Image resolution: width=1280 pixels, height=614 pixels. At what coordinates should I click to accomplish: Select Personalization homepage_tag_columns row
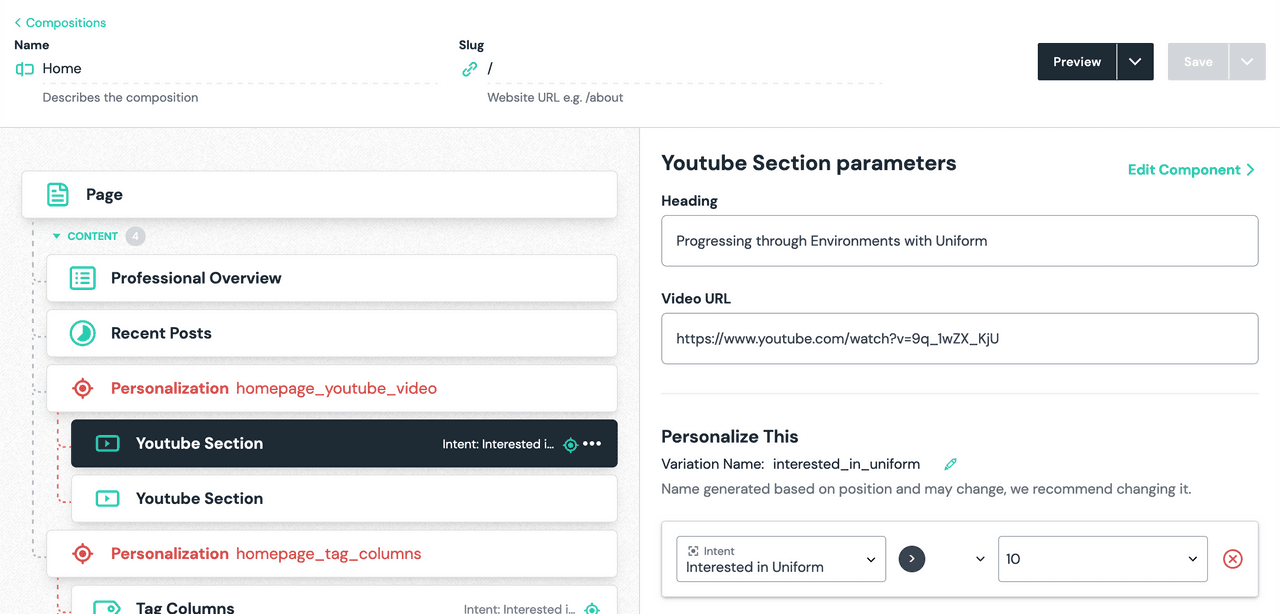click(x=331, y=553)
